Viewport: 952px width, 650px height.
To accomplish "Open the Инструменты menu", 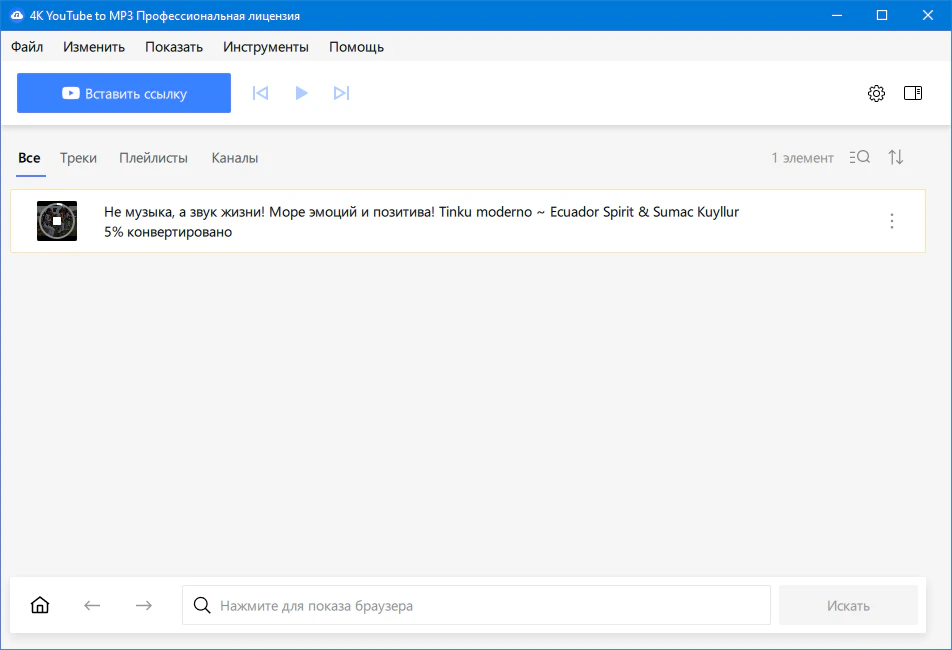I will [x=265, y=47].
